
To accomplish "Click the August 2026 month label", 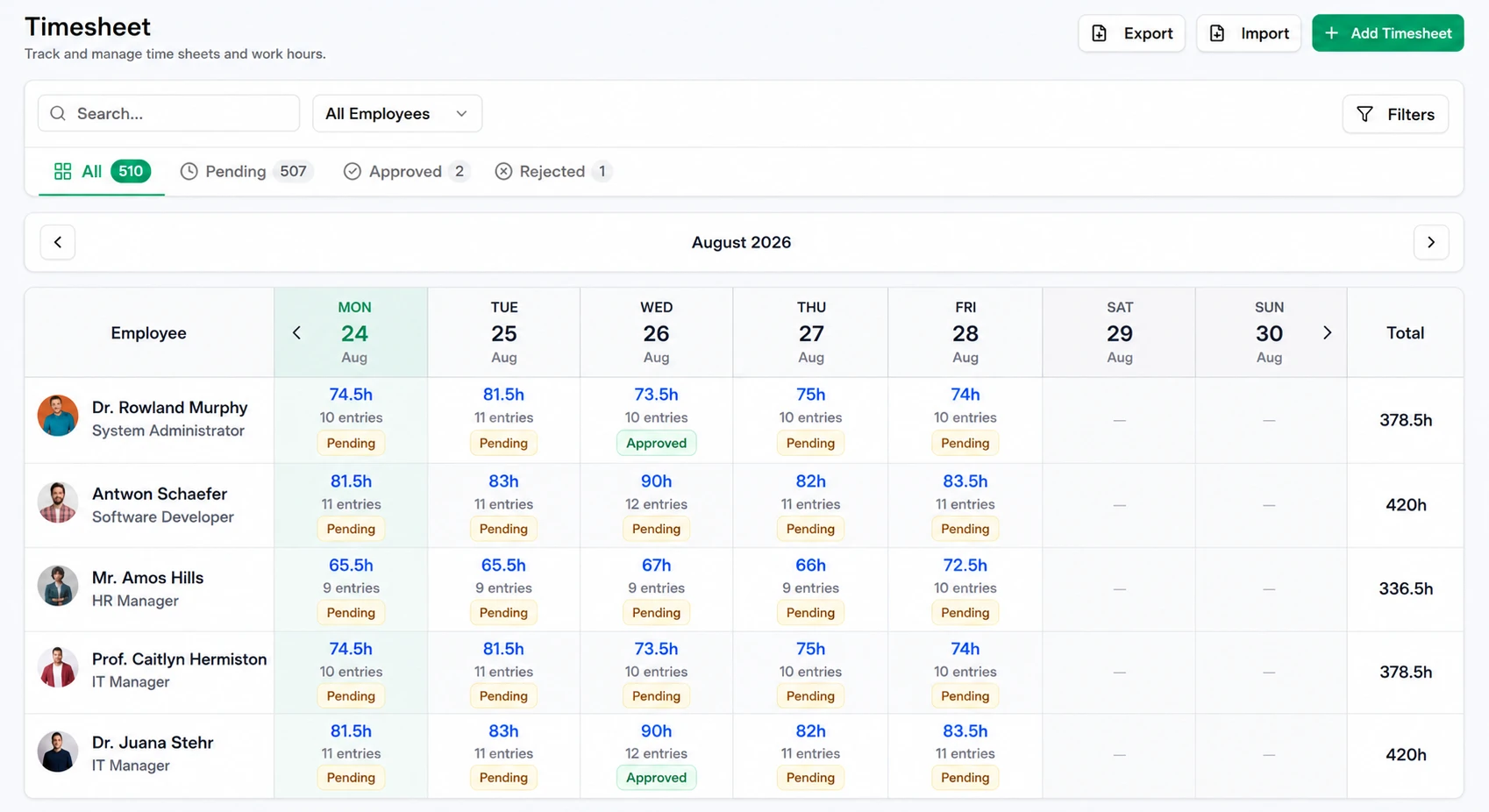I will (741, 242).
